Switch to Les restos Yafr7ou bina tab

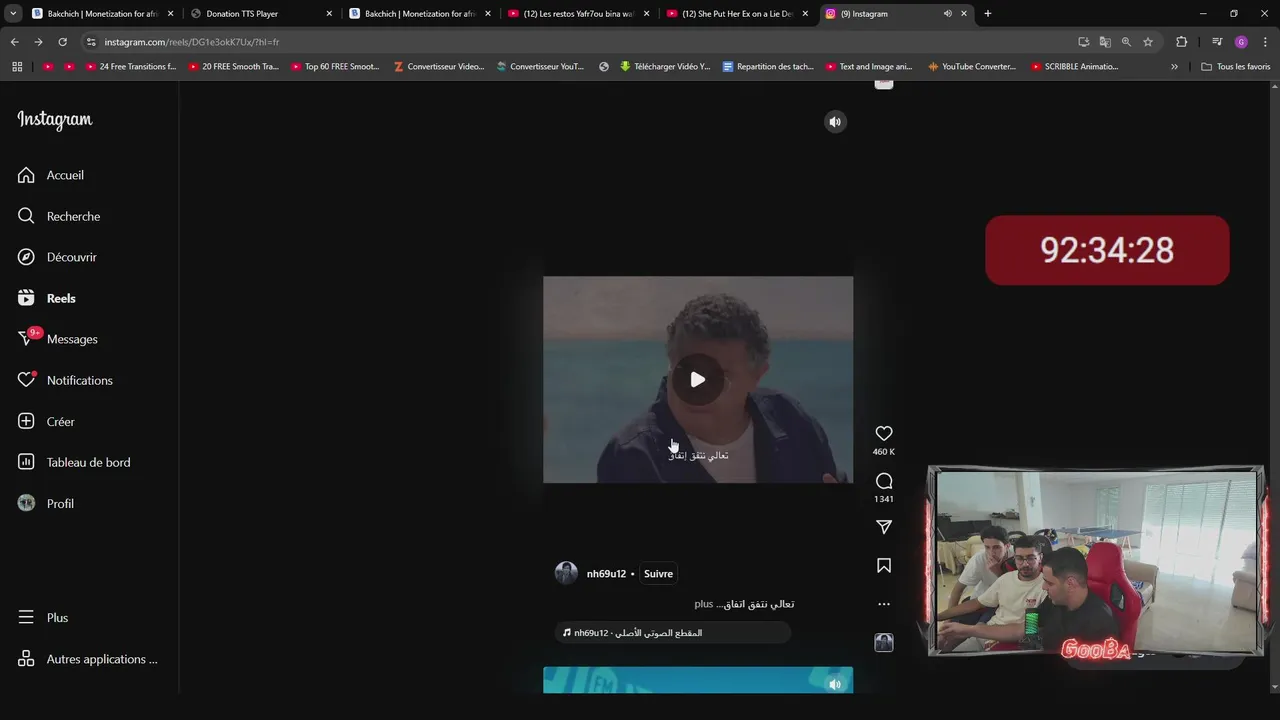coord(578,14)
